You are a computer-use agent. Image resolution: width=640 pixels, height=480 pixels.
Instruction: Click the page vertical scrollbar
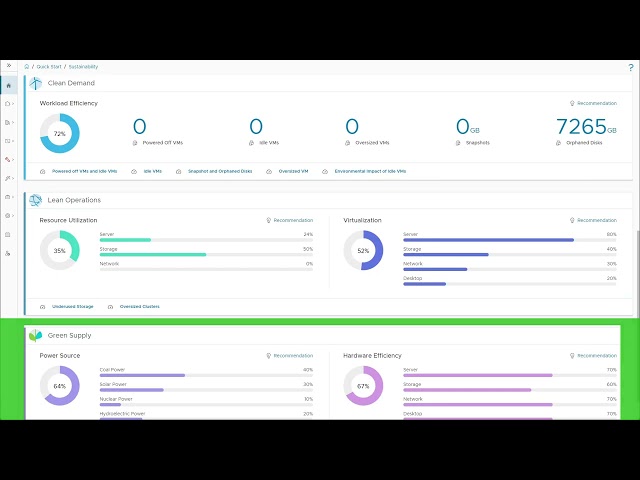tap(638, 273)
